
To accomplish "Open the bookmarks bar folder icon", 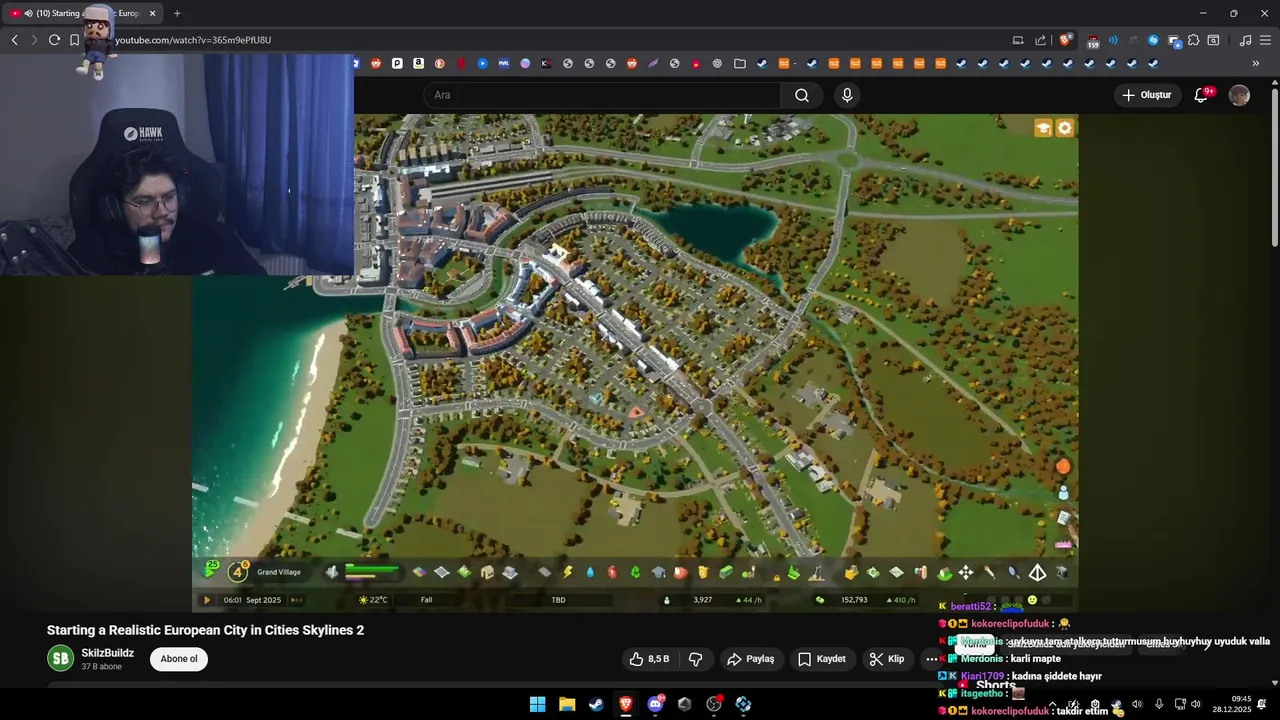I will coord(739,63).
